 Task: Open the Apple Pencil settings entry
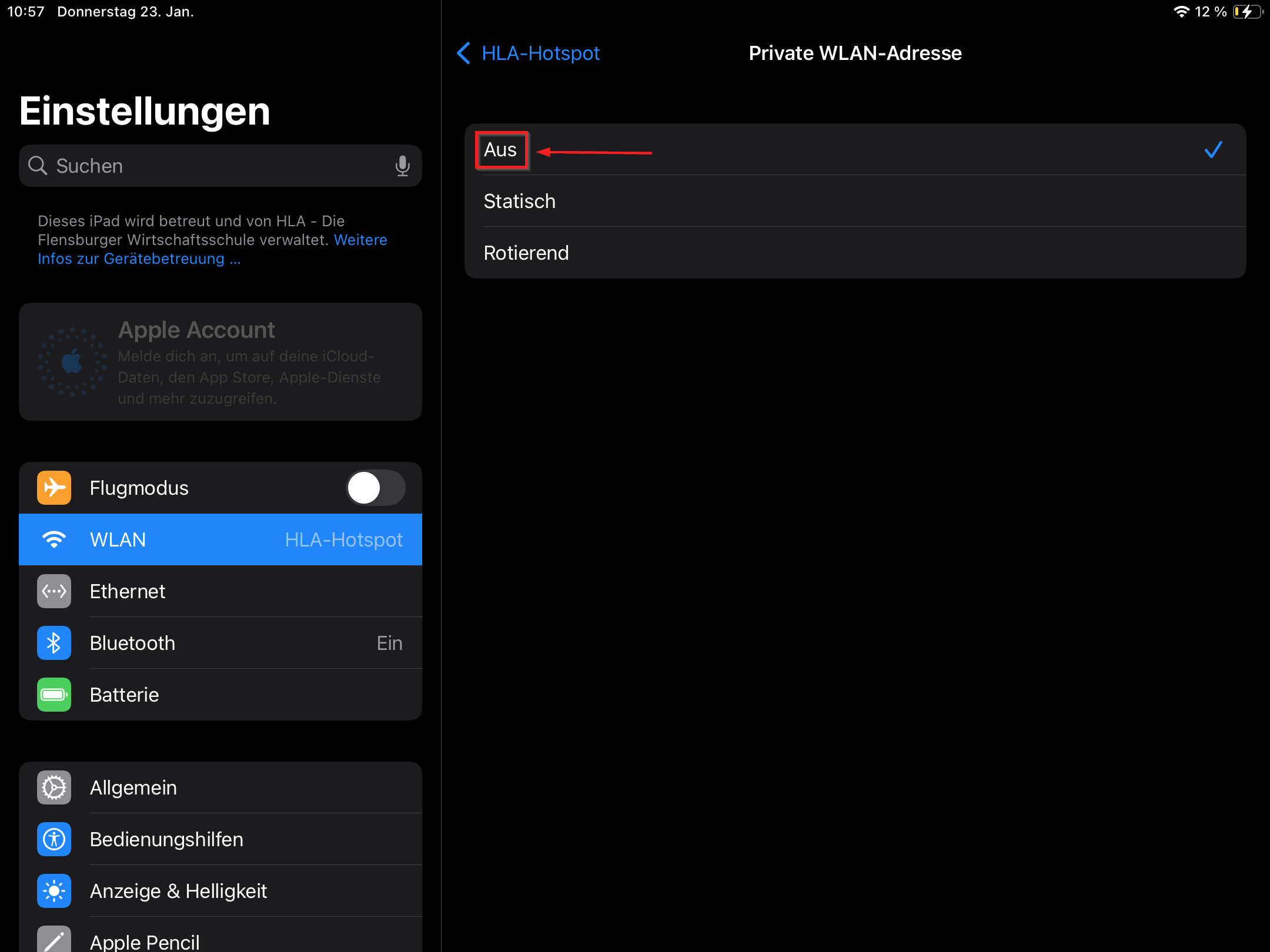coord(220,937)
